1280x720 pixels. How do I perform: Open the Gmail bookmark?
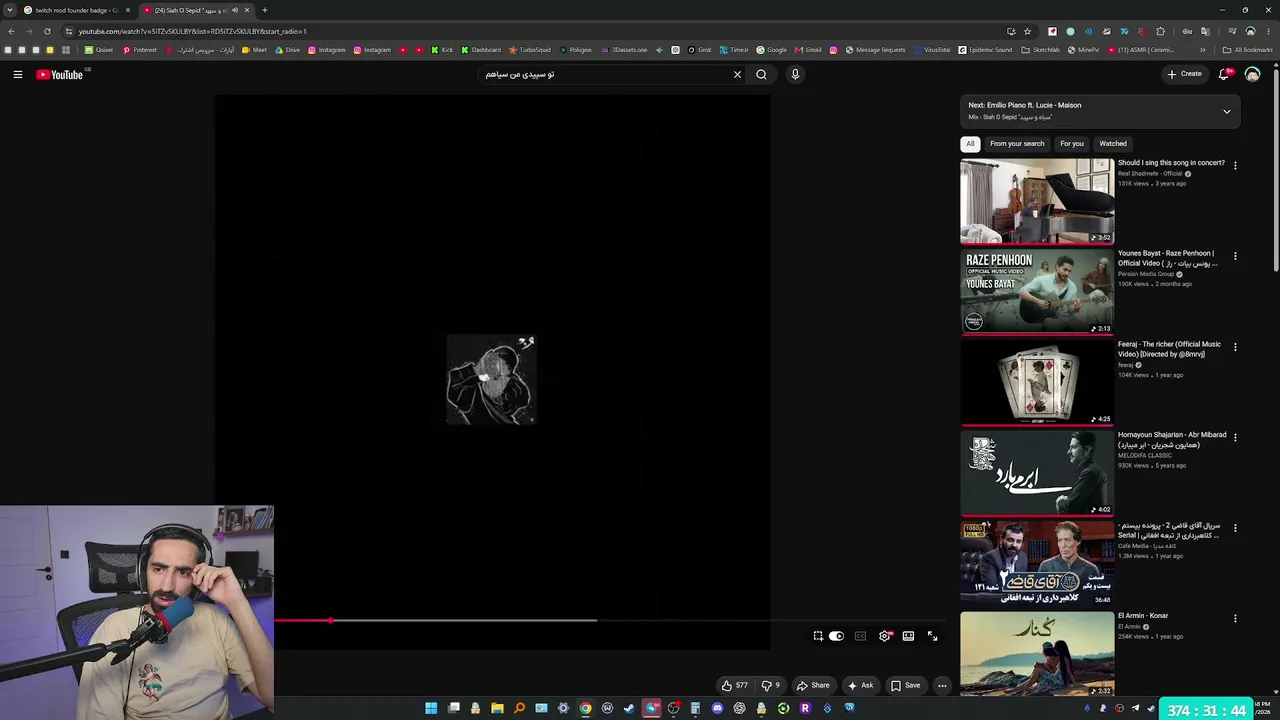[808, 50]
